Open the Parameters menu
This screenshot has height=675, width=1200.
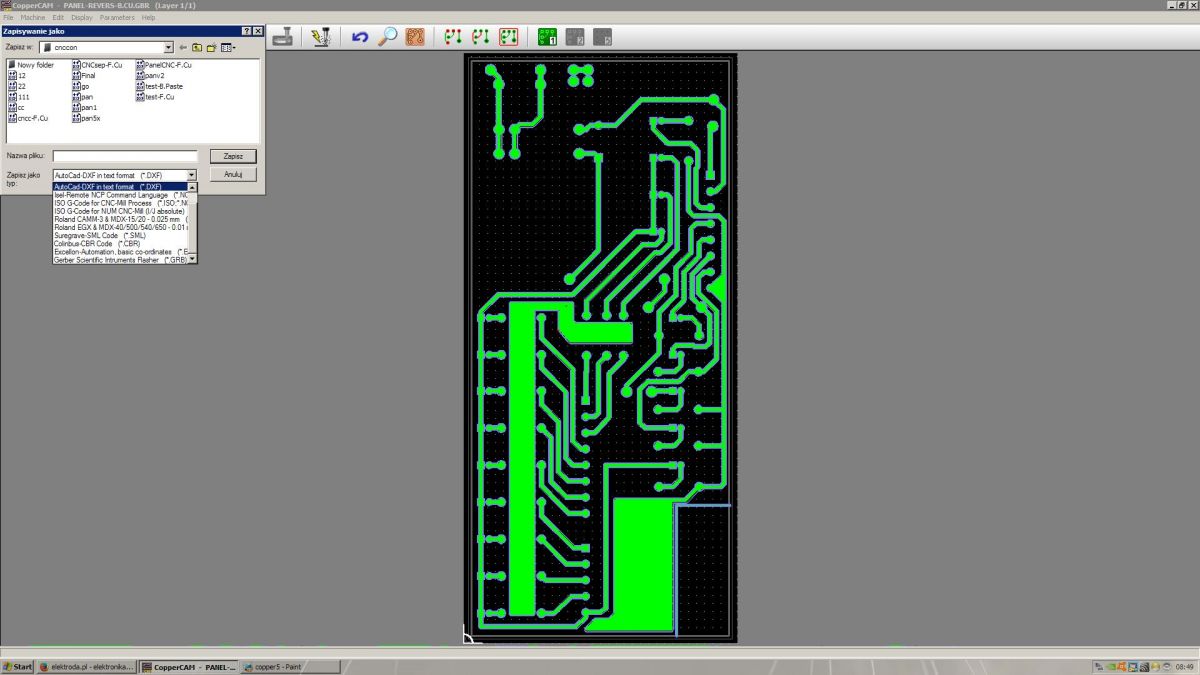pyautogui.click(x=117, y=18)
